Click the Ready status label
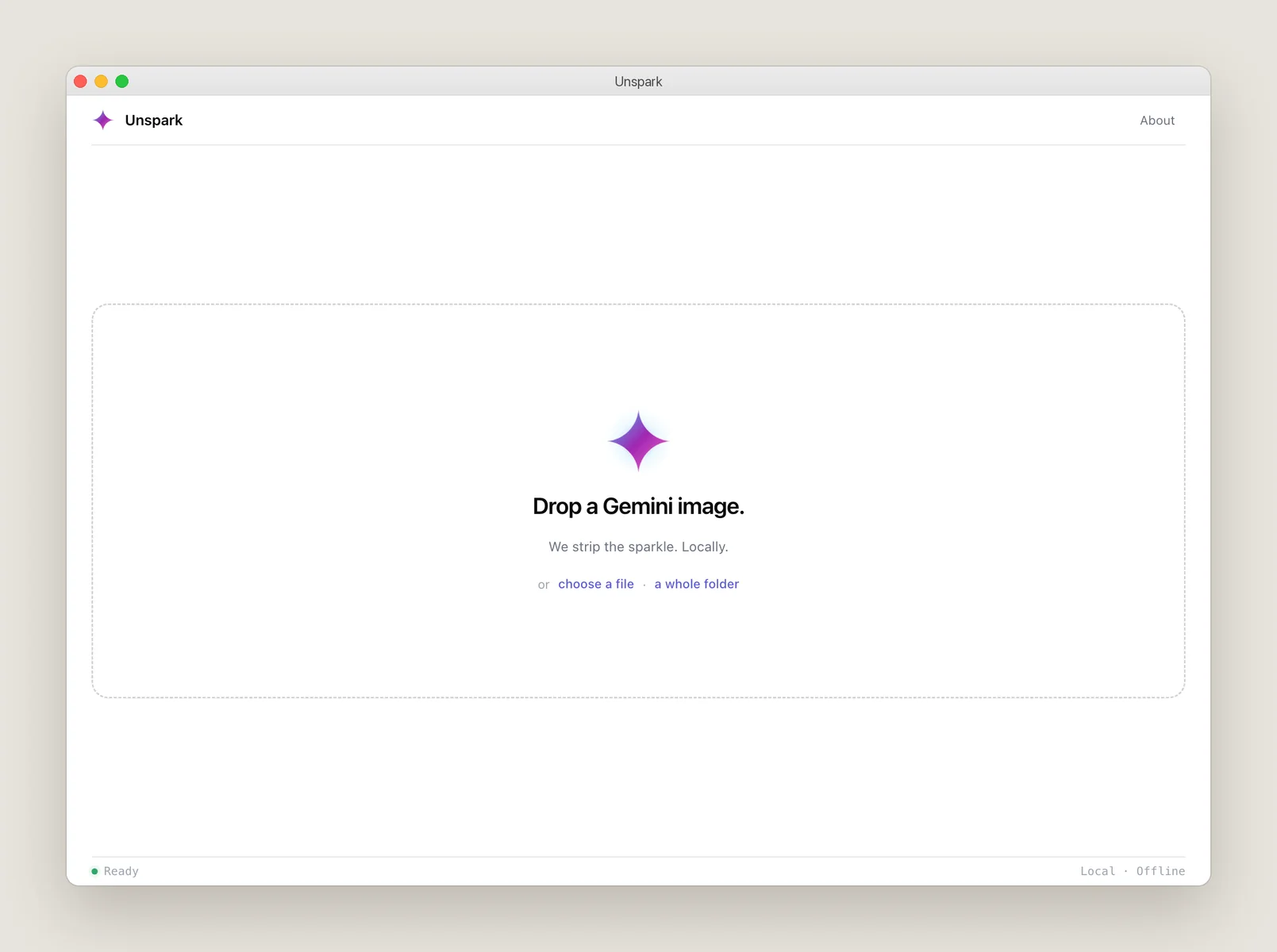1277x952 pixels. 121,871
